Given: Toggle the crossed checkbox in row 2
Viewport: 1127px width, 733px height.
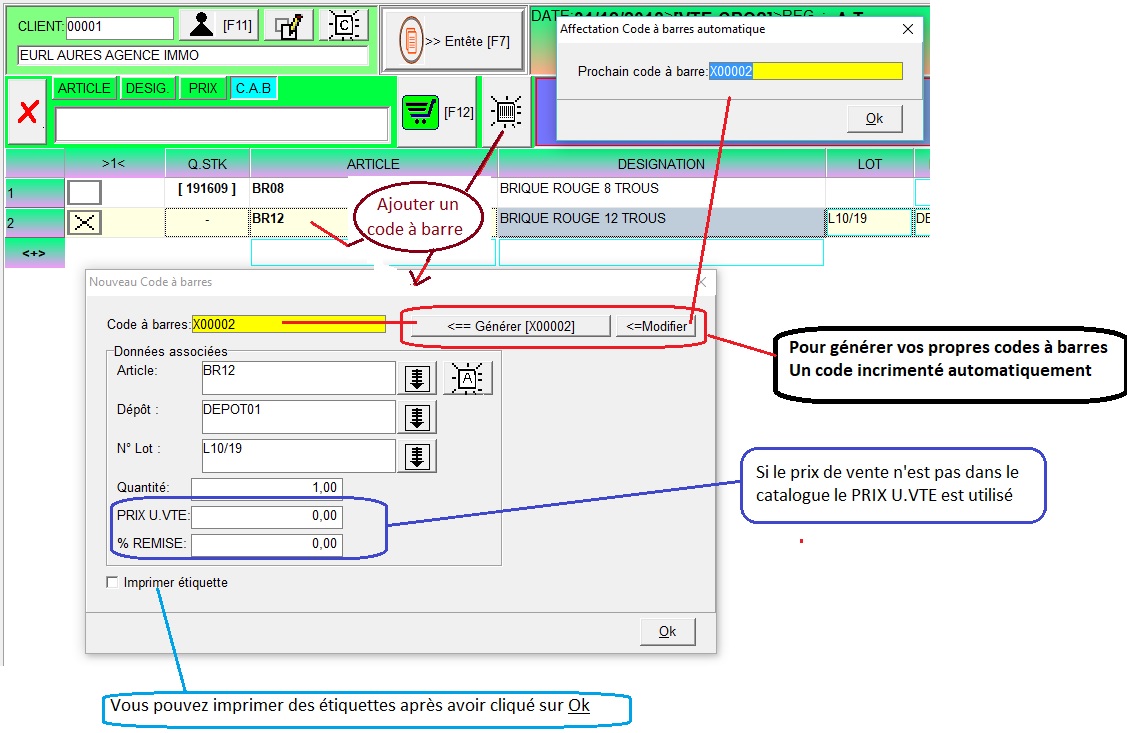Looking at the screenshot, I should coord(84,222).
